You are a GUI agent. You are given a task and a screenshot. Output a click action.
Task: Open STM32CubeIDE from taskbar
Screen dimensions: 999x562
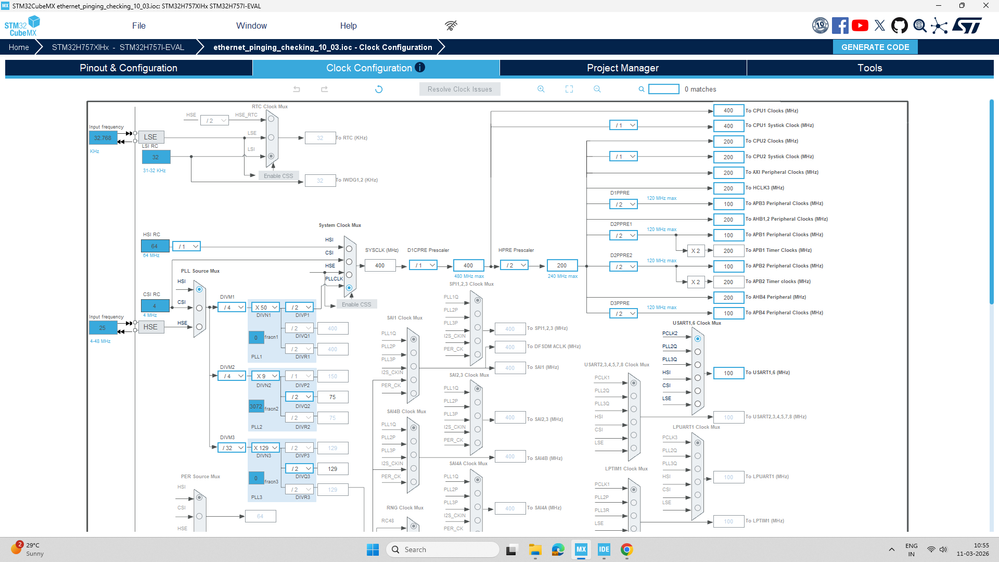pyautogui.click(x=604, y=549)
